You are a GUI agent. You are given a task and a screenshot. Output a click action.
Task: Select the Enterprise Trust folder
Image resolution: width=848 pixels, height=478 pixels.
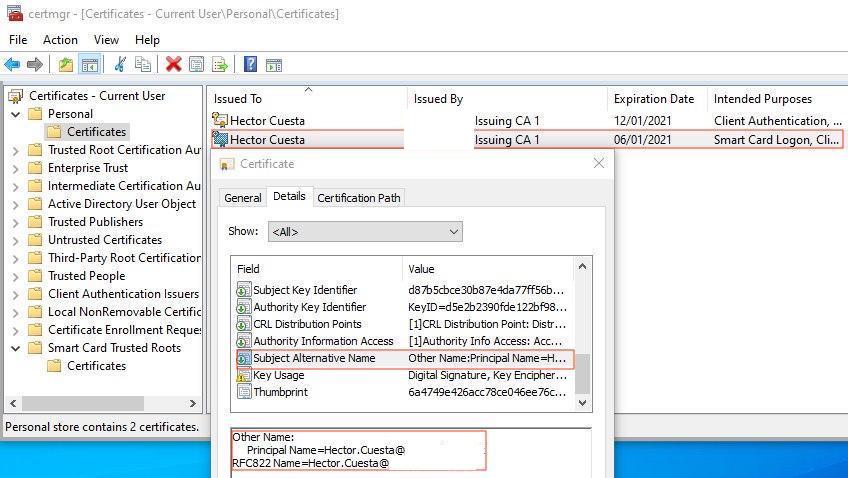point(88,168)
